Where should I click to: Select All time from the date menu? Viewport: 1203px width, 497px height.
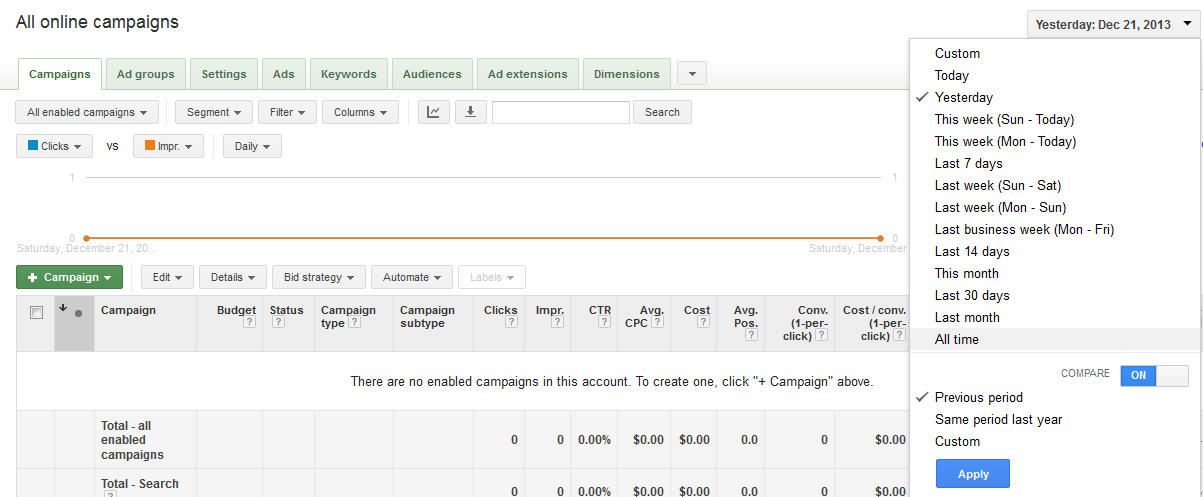(957, 339)
